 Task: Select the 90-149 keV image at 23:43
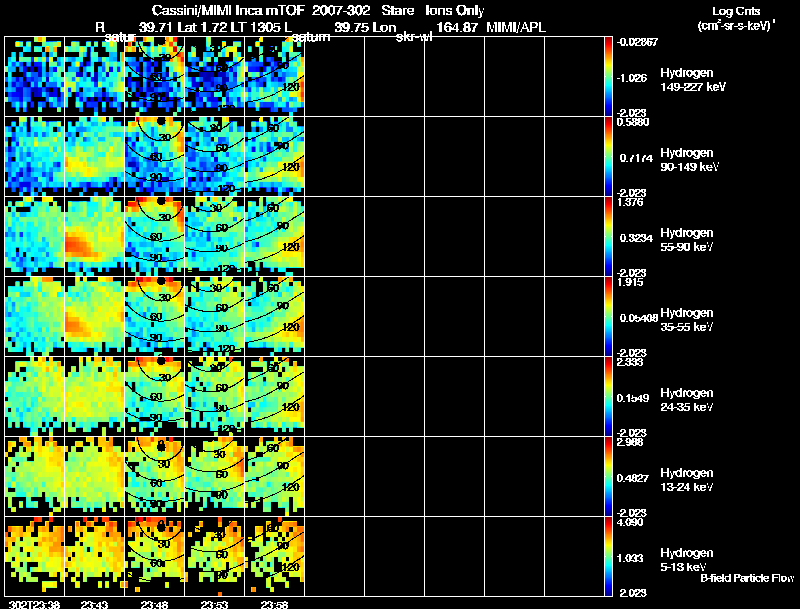94,157
